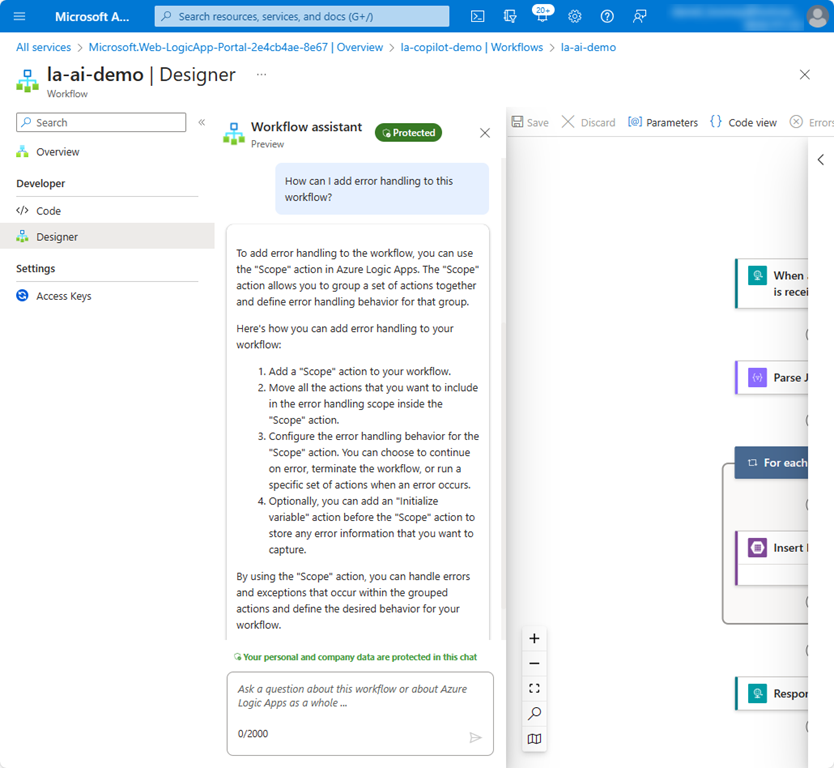Screen dimensions: 834x768
Task: Select Overview in the sidebar menu
Action: 57,152
